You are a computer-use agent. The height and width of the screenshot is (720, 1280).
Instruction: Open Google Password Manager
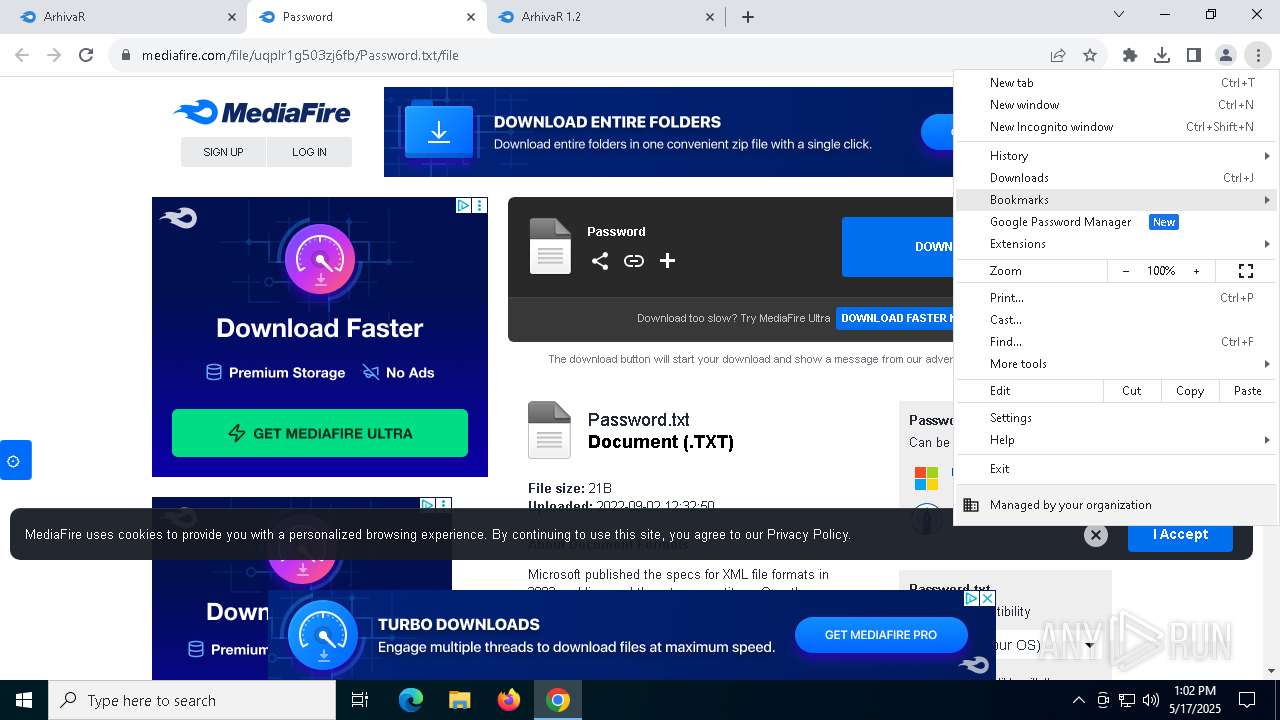(1116, 222)
